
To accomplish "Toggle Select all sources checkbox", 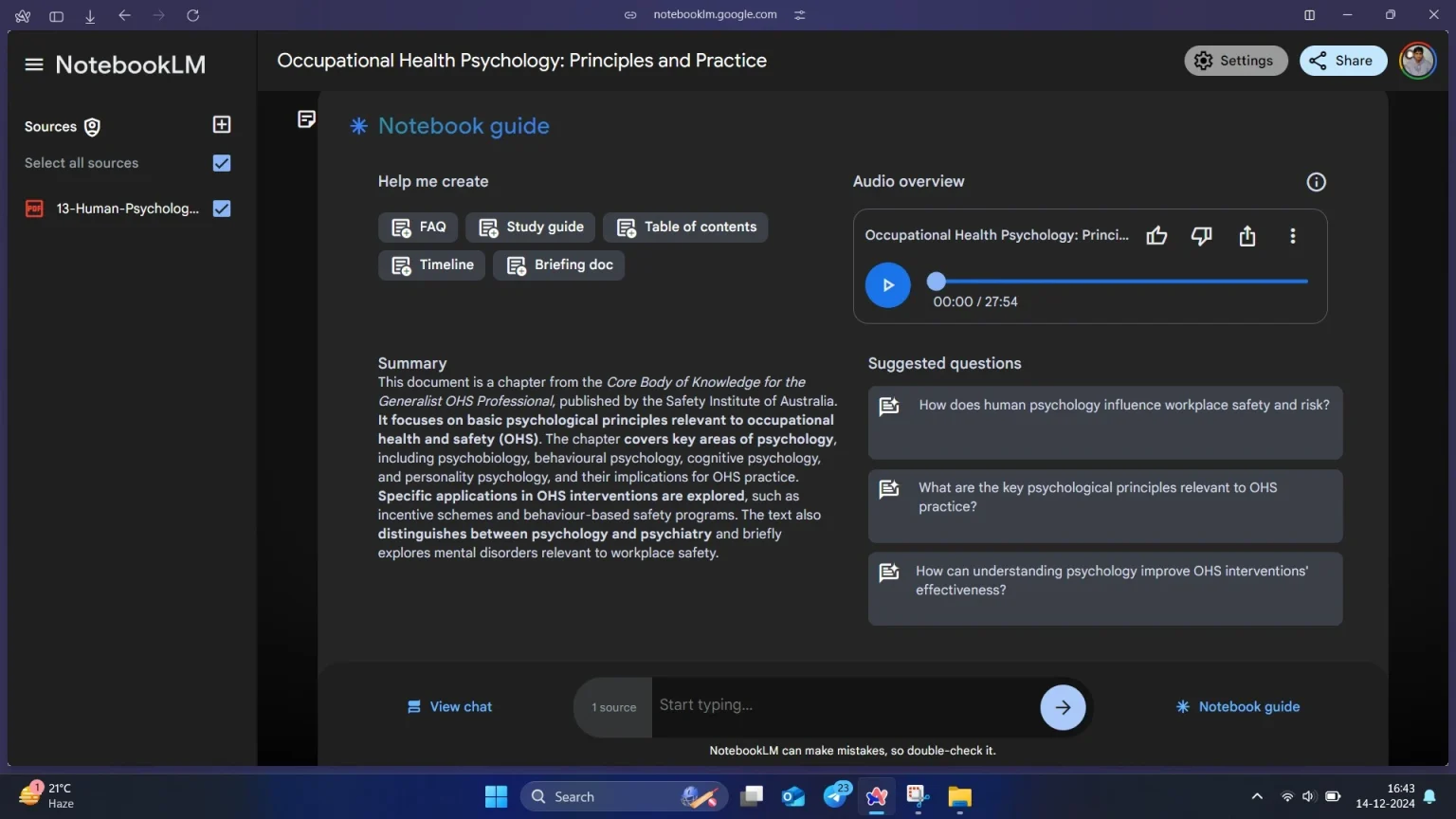I will 222,163.
